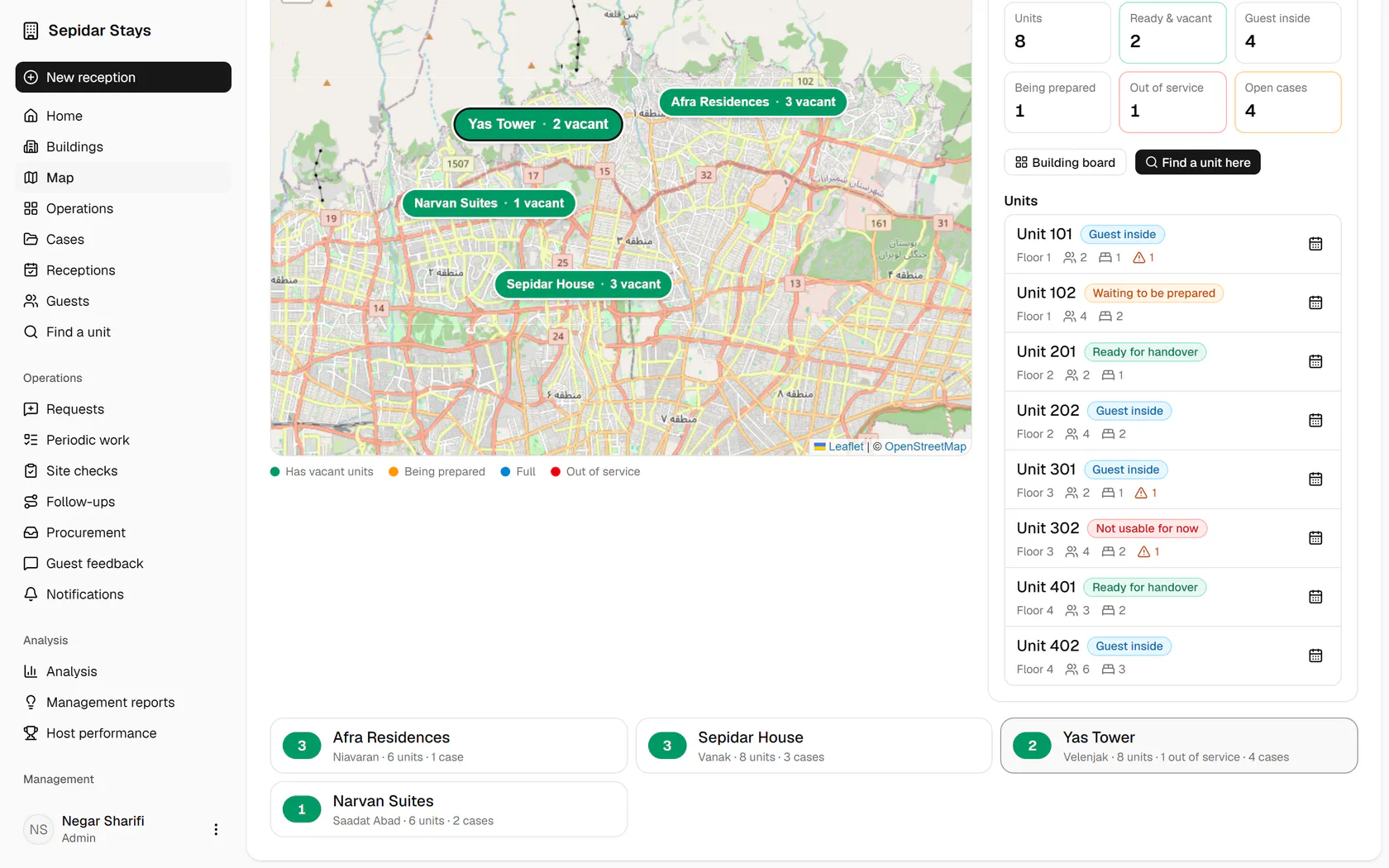Open Buildings in sidebar

(x=123, y=146)
